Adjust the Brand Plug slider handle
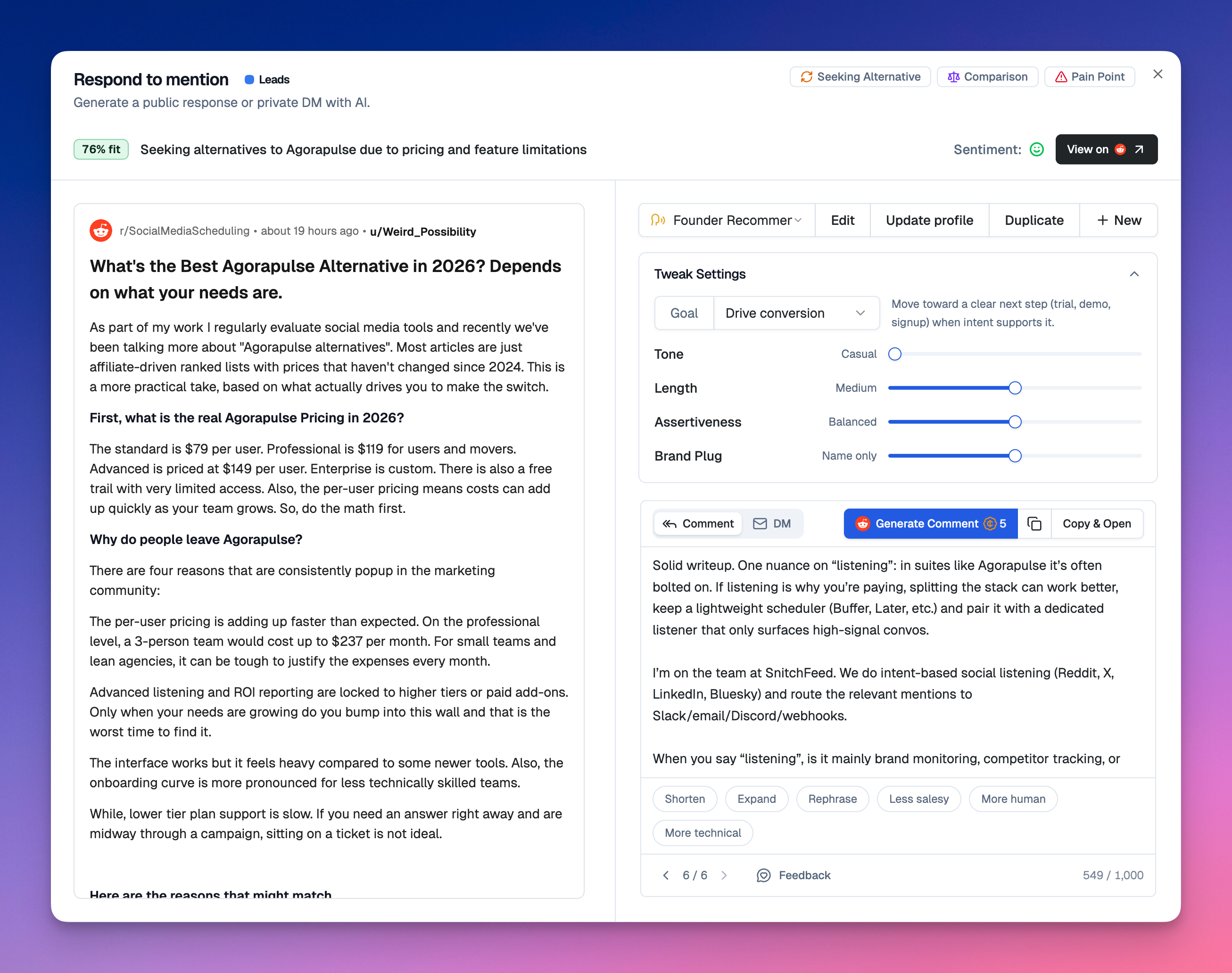 pyautogui.click(x=1014, y=456)
